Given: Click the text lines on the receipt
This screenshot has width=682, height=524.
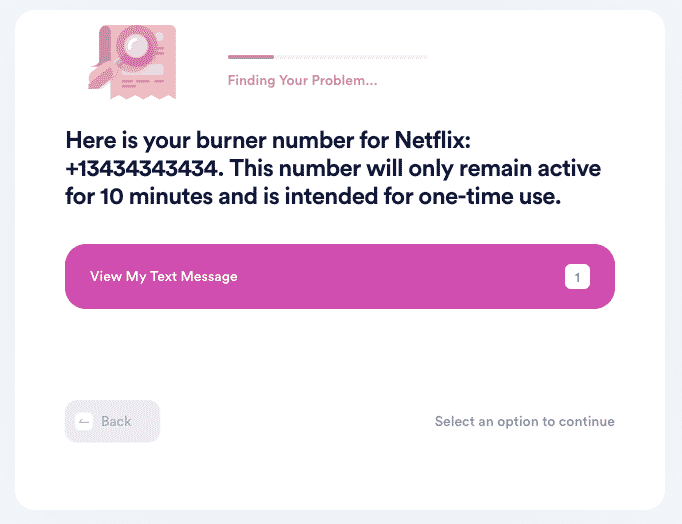Looking at the screenshot, I should [x=143, y=83].
